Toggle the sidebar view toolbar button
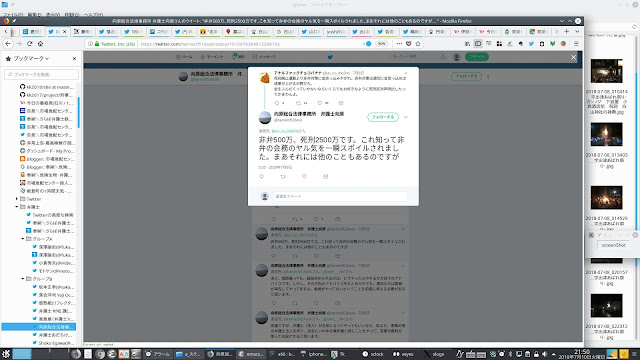 478,44
